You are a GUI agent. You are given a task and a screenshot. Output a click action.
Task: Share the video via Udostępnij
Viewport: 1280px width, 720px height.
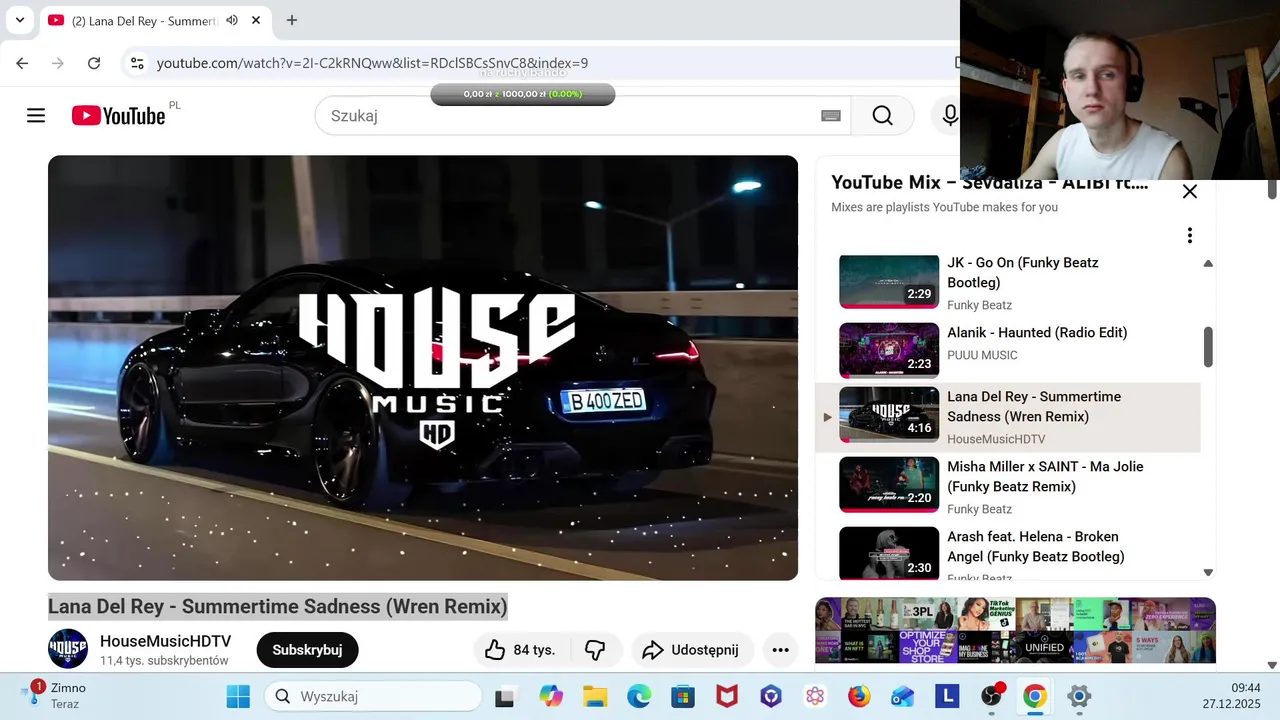[x=690, y=650]
